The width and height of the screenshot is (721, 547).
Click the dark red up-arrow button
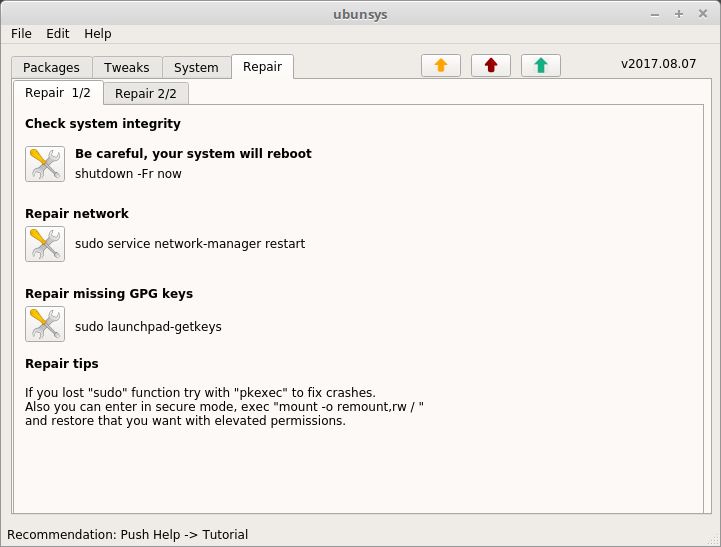(x=491, y=65)
